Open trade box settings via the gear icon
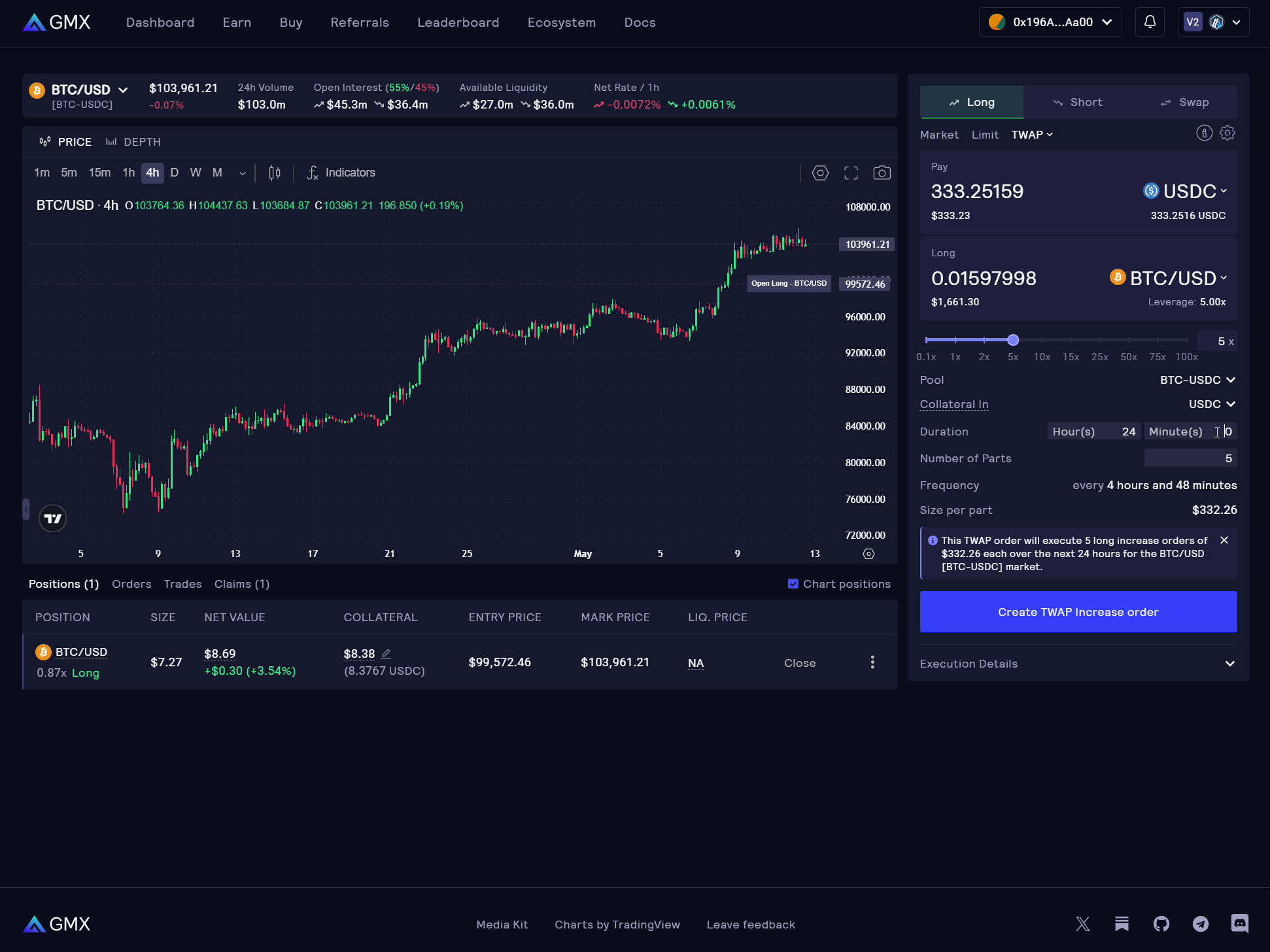 [x=1227, y=133]
